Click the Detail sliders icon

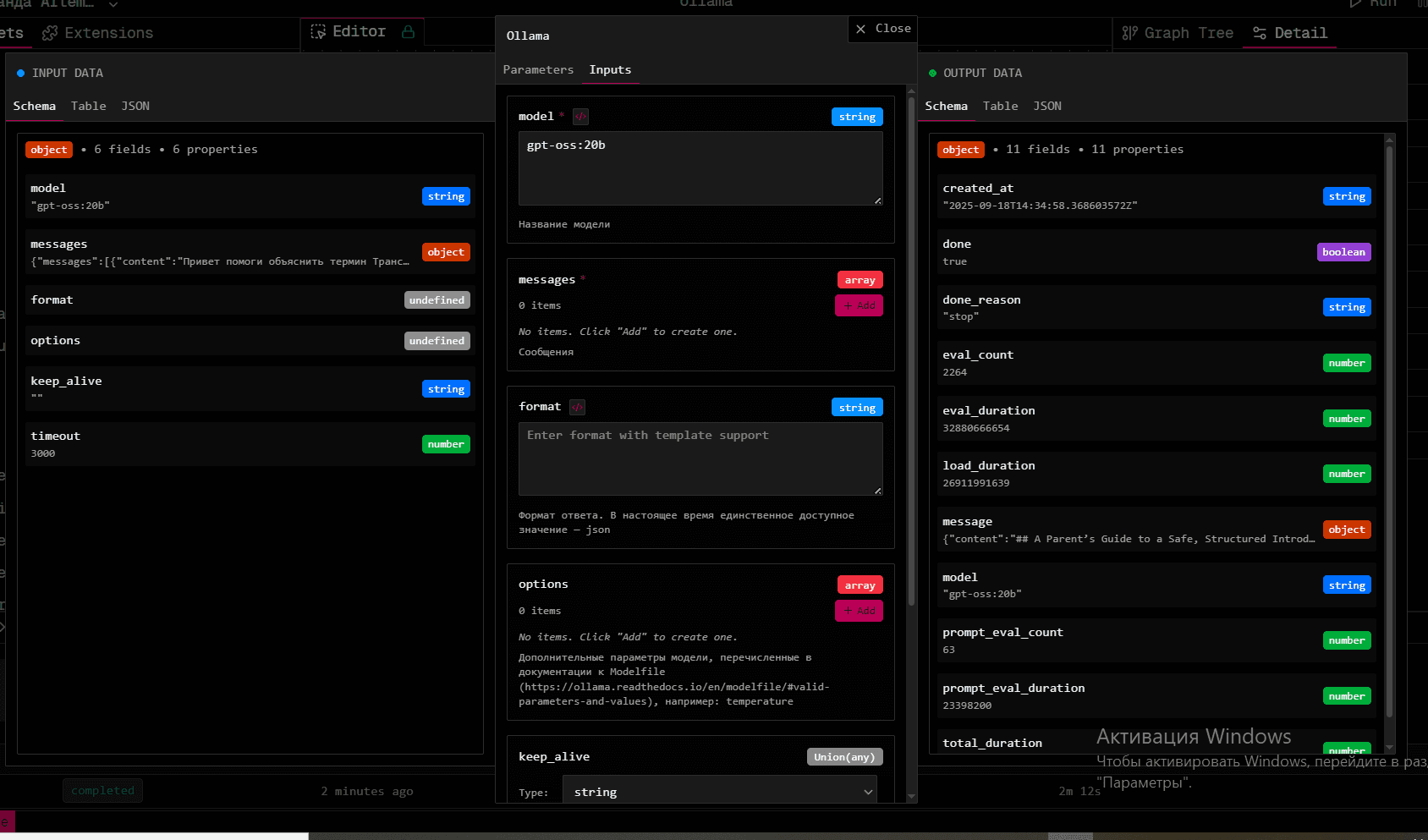(x=1260, y=33)
